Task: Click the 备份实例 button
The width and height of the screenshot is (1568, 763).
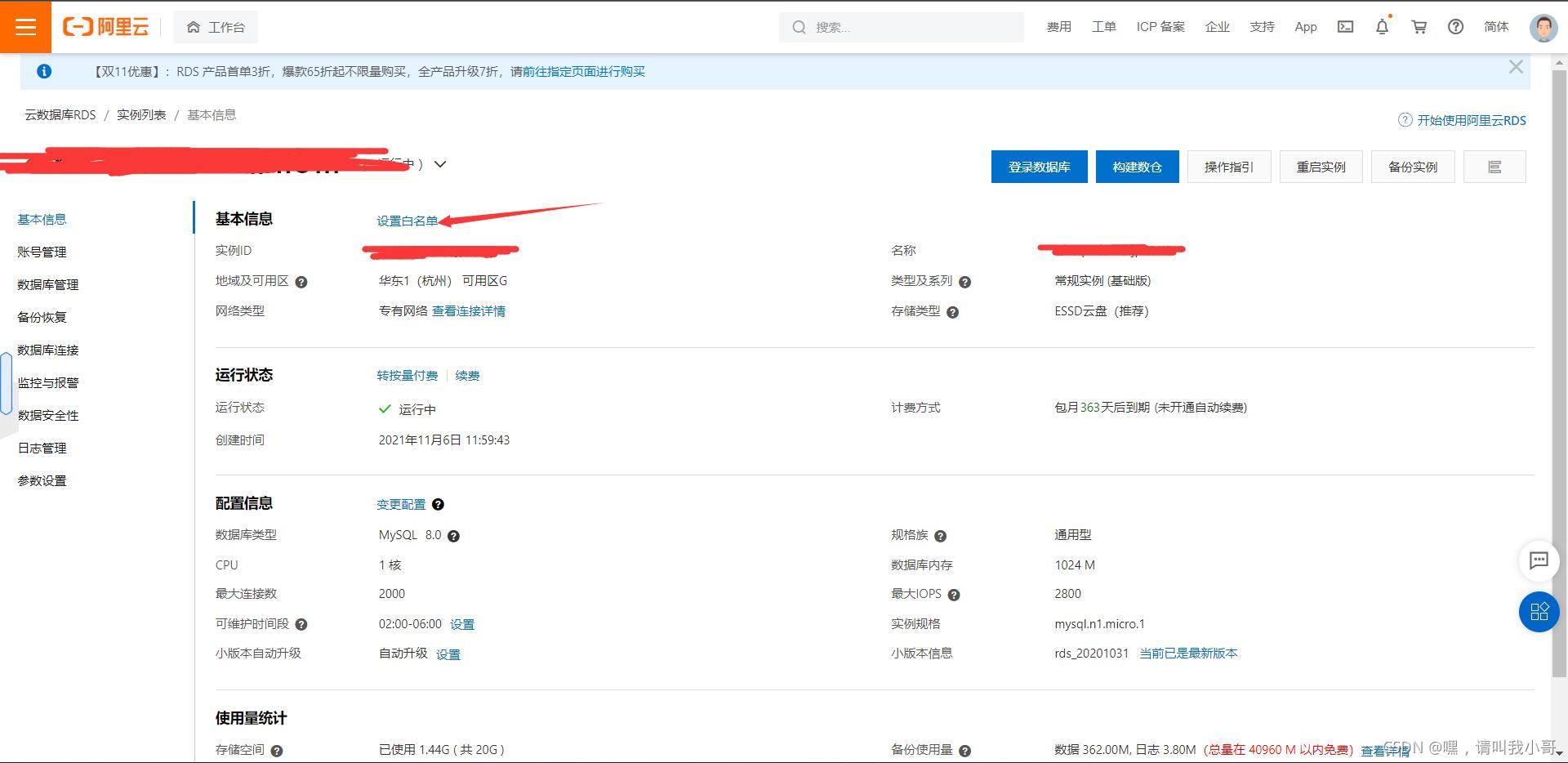Action: [x=1413, y=167]
